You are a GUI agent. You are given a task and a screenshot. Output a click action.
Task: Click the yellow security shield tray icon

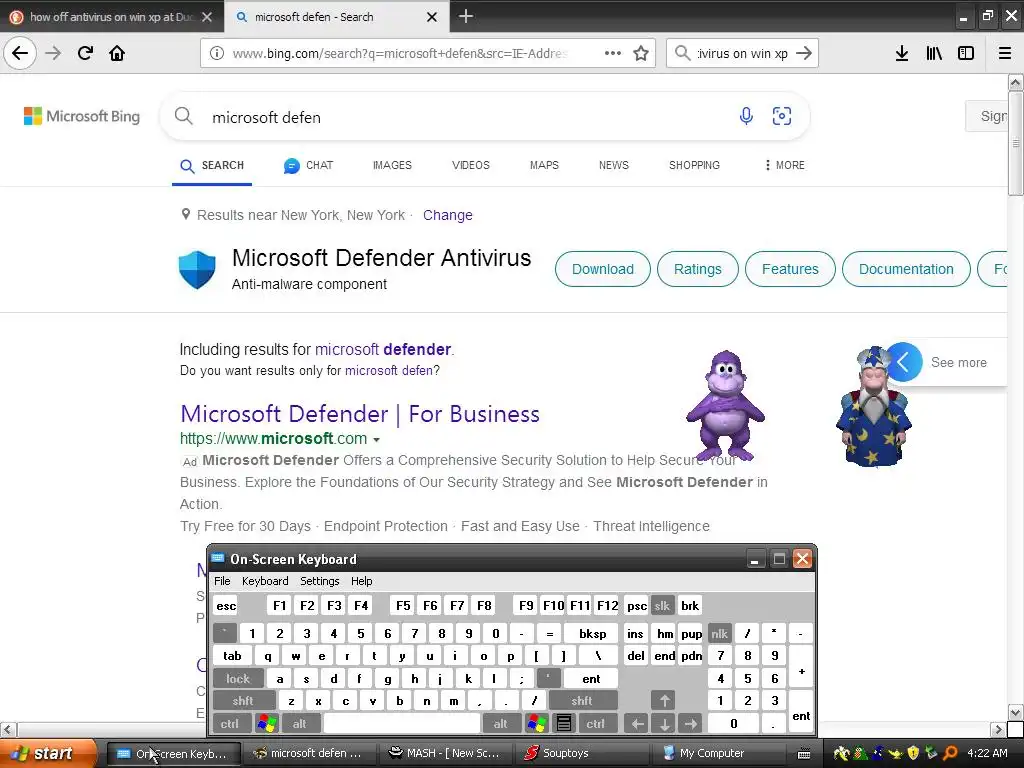pyautogui.click(x=913, y=753)
